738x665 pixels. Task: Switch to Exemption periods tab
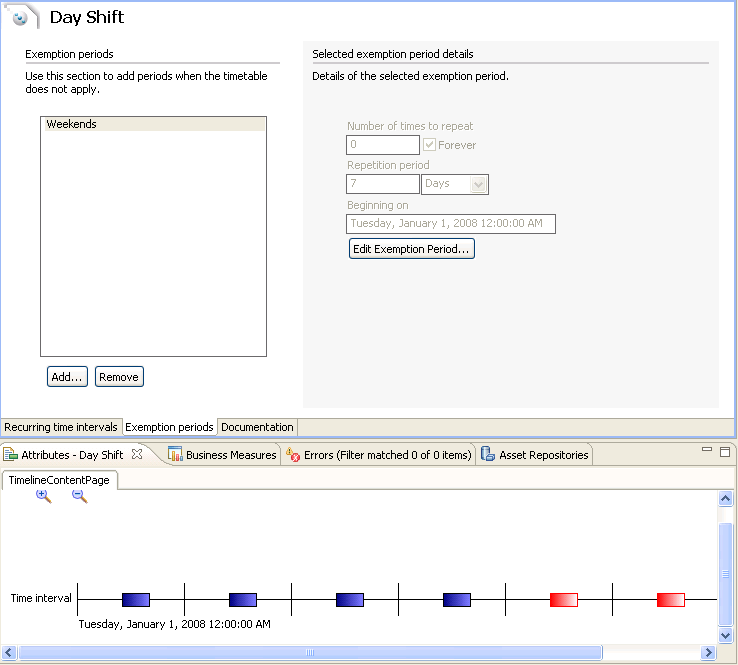[x=169, y=427]
